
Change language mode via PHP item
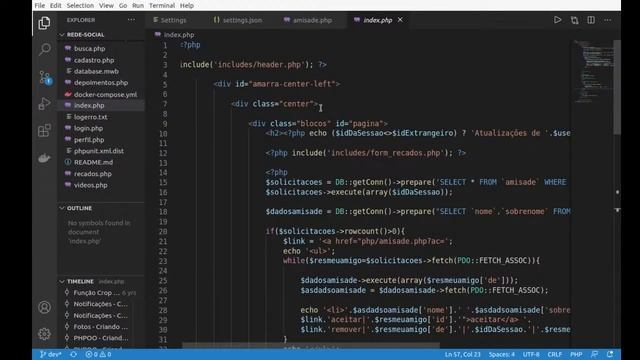(576, 354)
